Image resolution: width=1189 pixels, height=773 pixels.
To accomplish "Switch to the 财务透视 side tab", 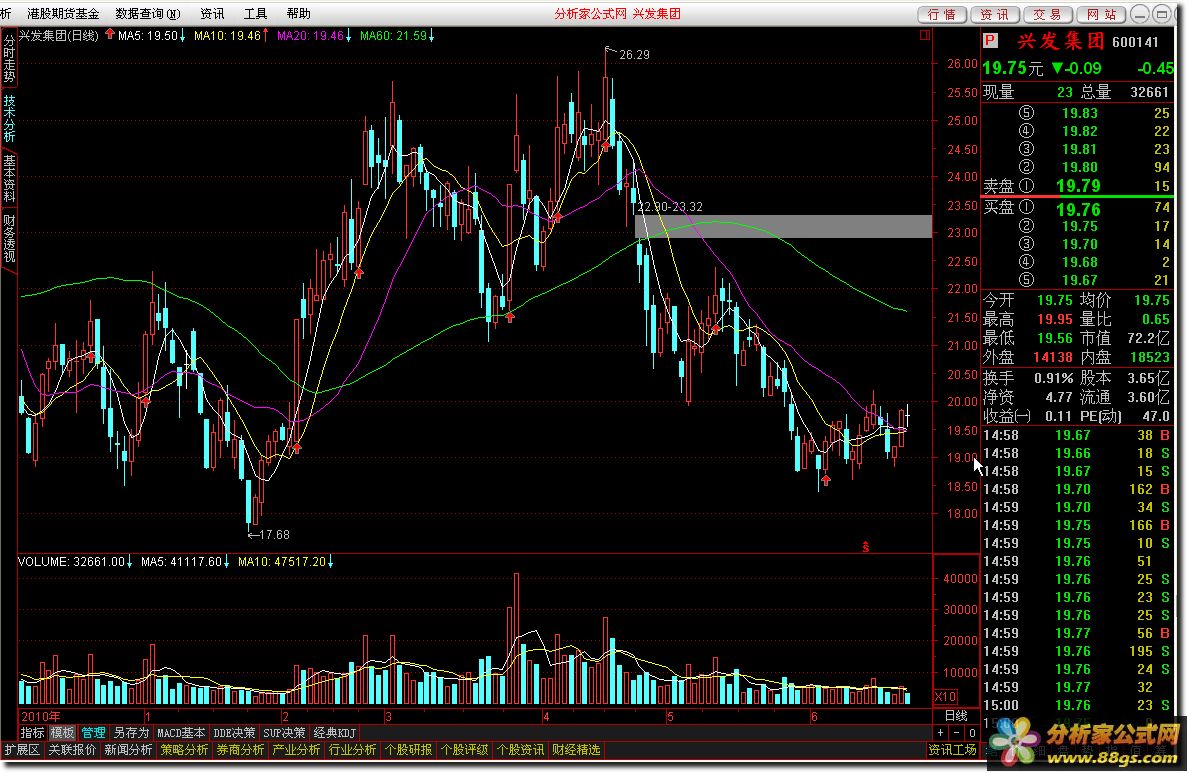I will [9, 238].
